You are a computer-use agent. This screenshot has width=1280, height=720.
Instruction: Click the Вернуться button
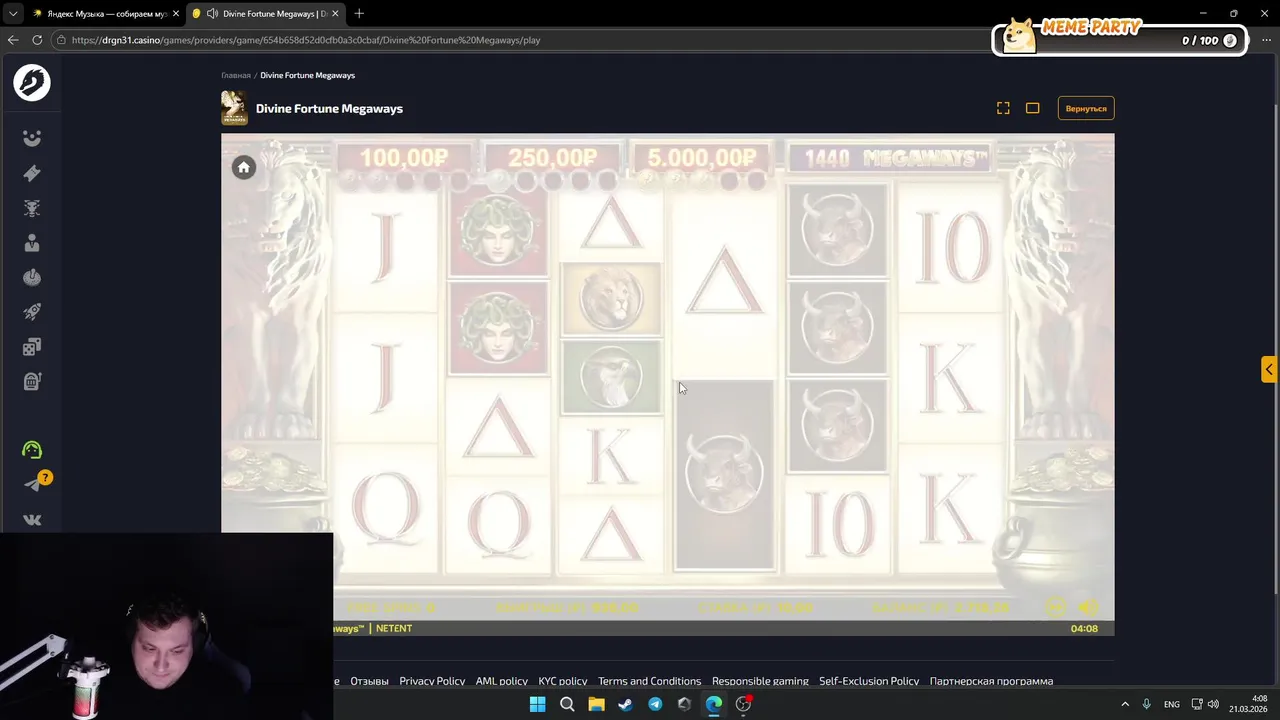(1086, 108)
